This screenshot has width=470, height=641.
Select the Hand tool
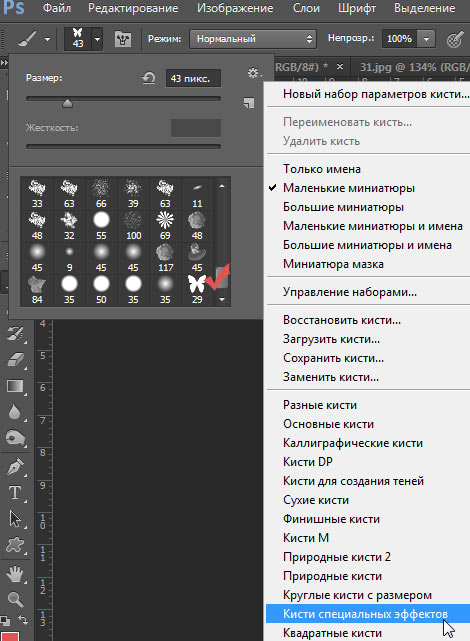(15, 574)
